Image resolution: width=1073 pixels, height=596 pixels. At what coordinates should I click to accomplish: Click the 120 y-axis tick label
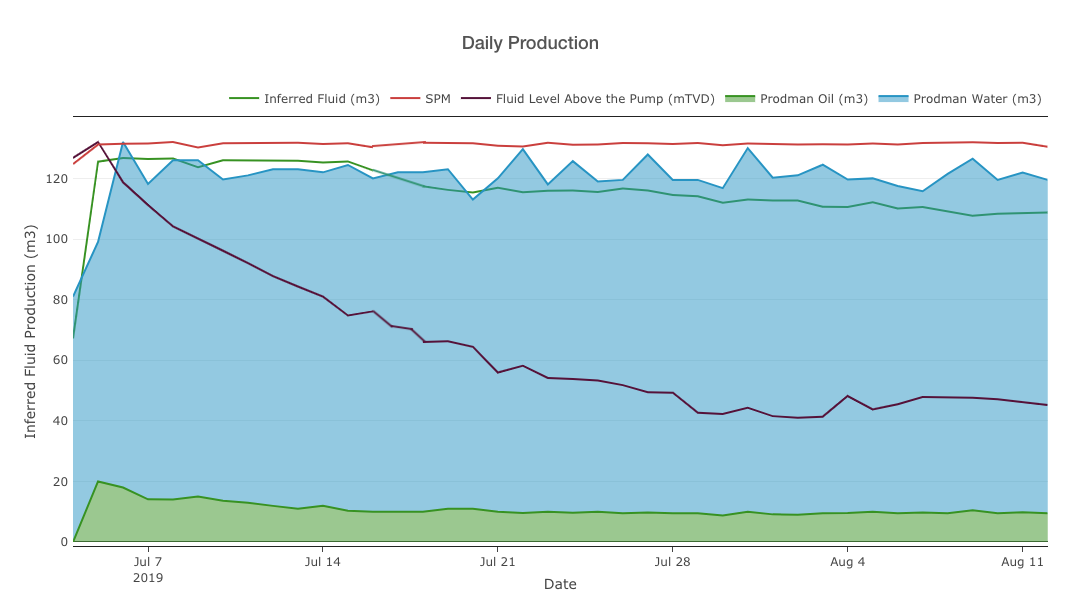click(x=55, y=179)
